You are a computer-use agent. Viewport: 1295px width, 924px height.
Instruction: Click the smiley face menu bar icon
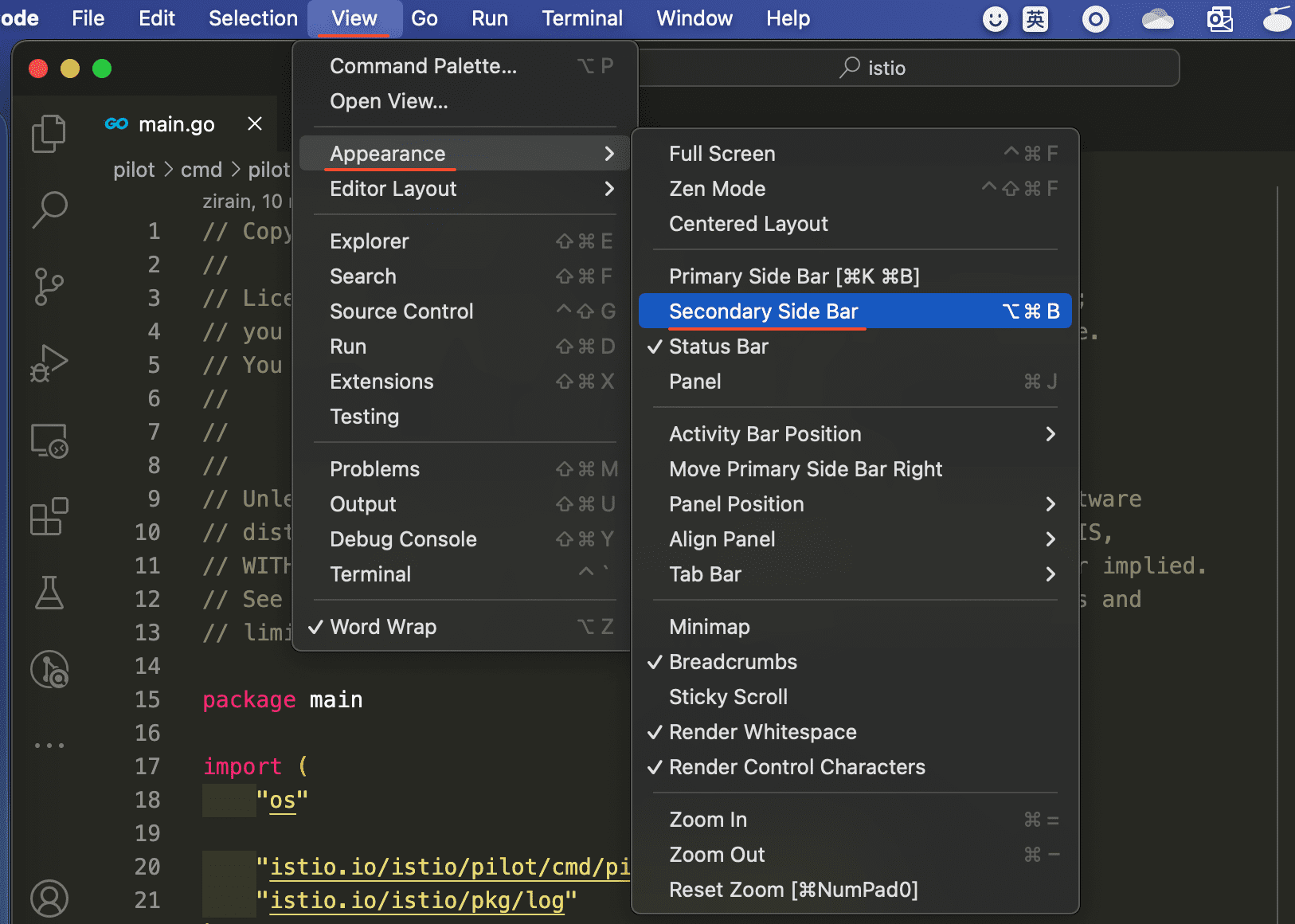coord(995,18)
